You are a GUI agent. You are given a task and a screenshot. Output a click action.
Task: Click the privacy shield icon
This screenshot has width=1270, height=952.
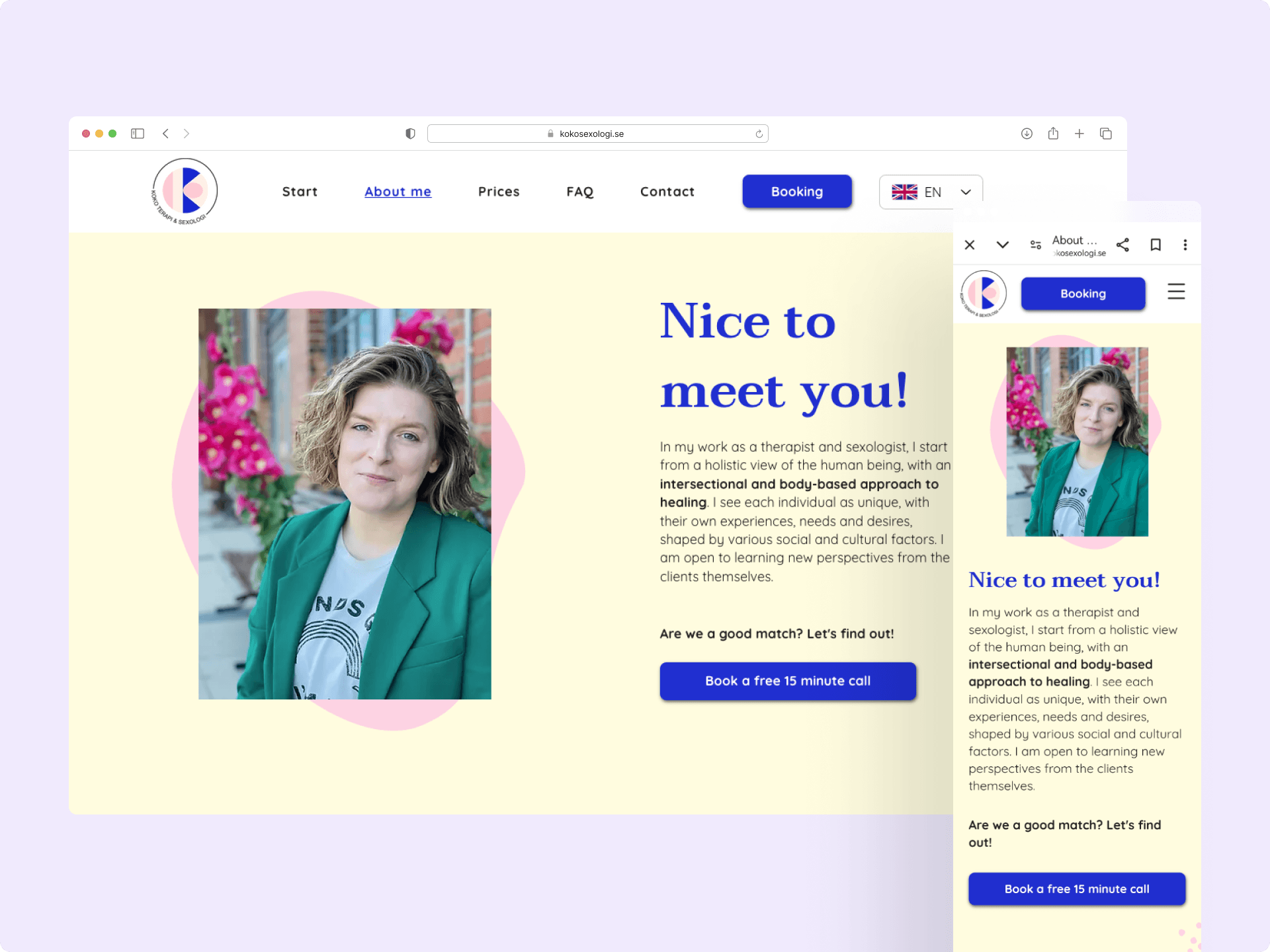click(x=410, y=134)
